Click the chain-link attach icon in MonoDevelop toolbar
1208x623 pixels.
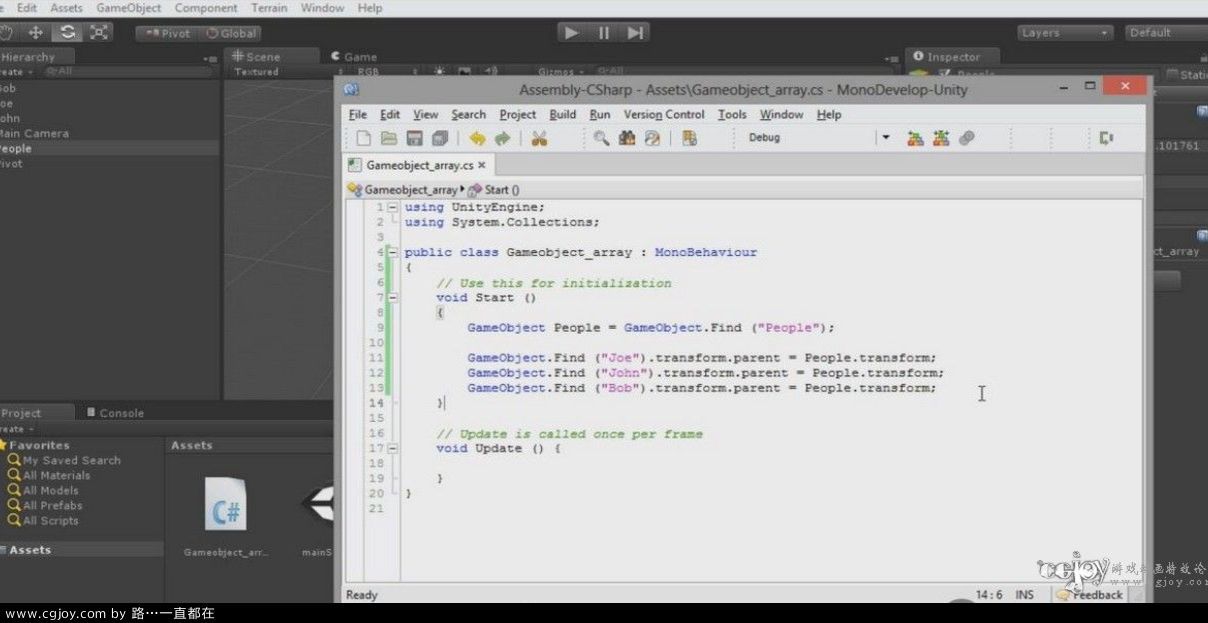pyautogui.click(x=966, y=138)
